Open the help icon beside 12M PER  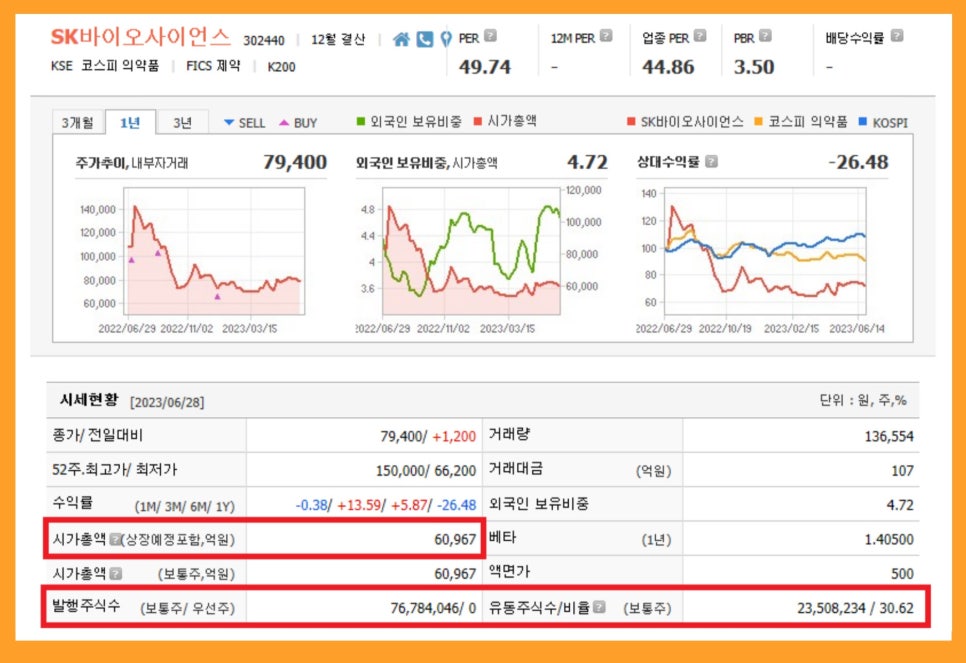point(606,36)
